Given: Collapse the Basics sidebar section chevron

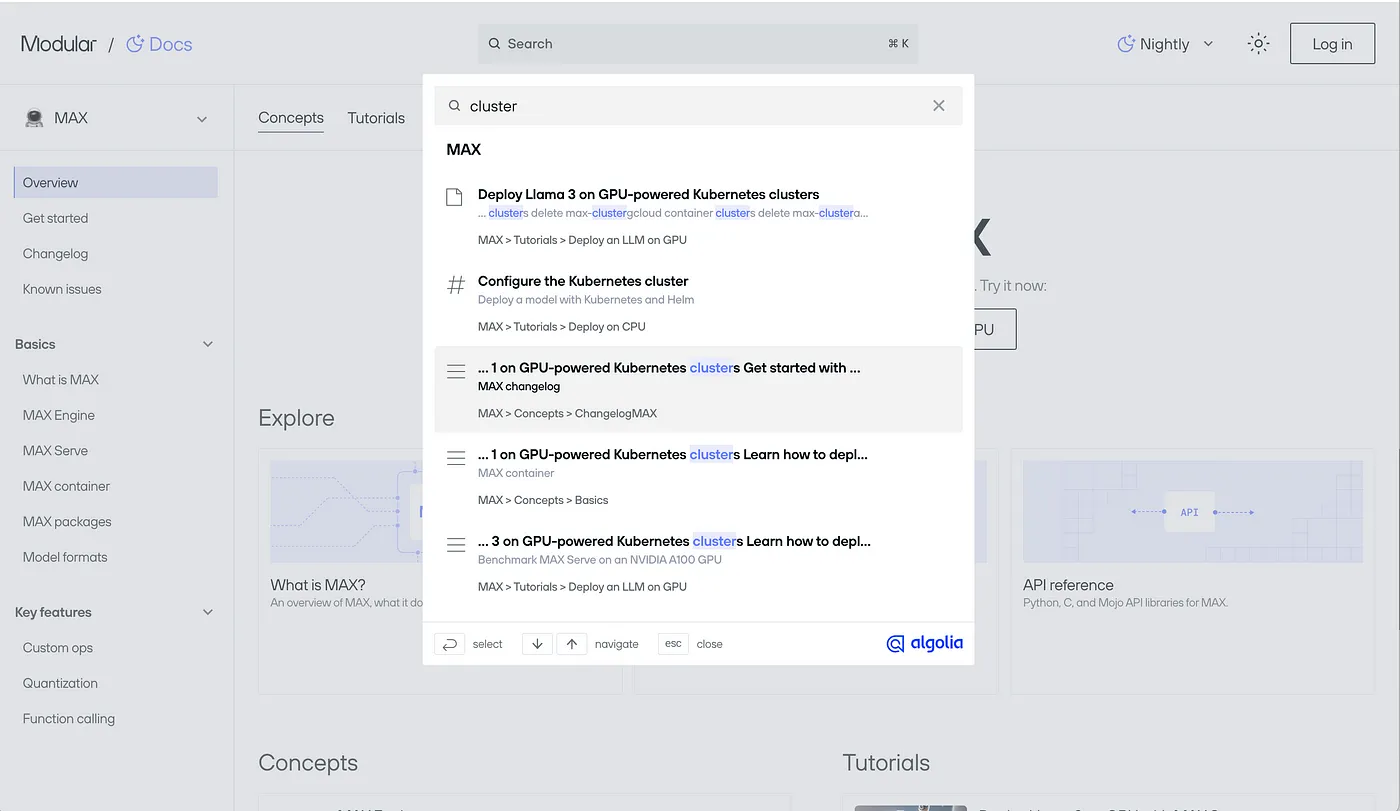Looking at the screenshot, I should (208, 344).
